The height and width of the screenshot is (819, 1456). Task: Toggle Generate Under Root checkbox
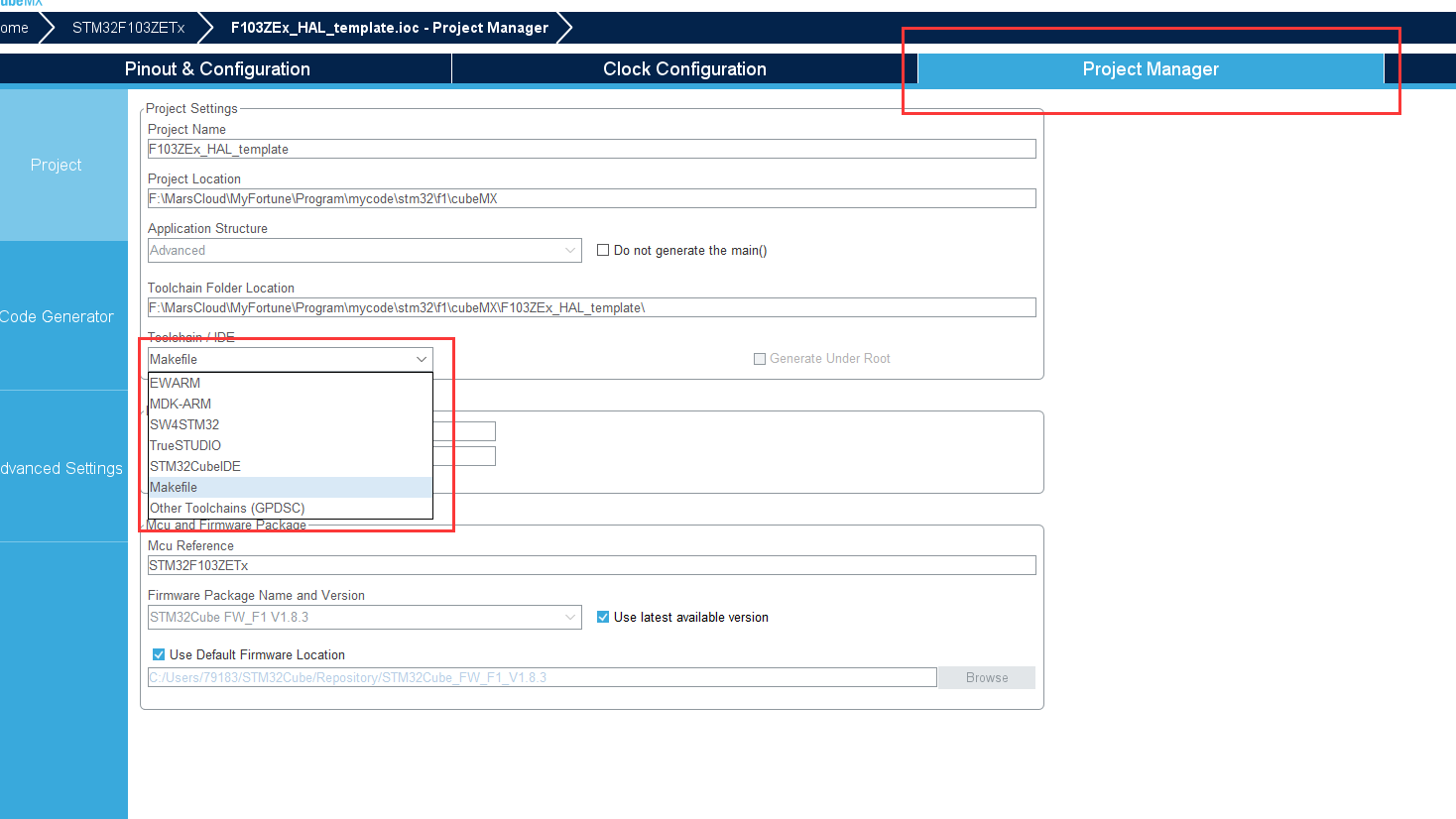tap(760, 359)
